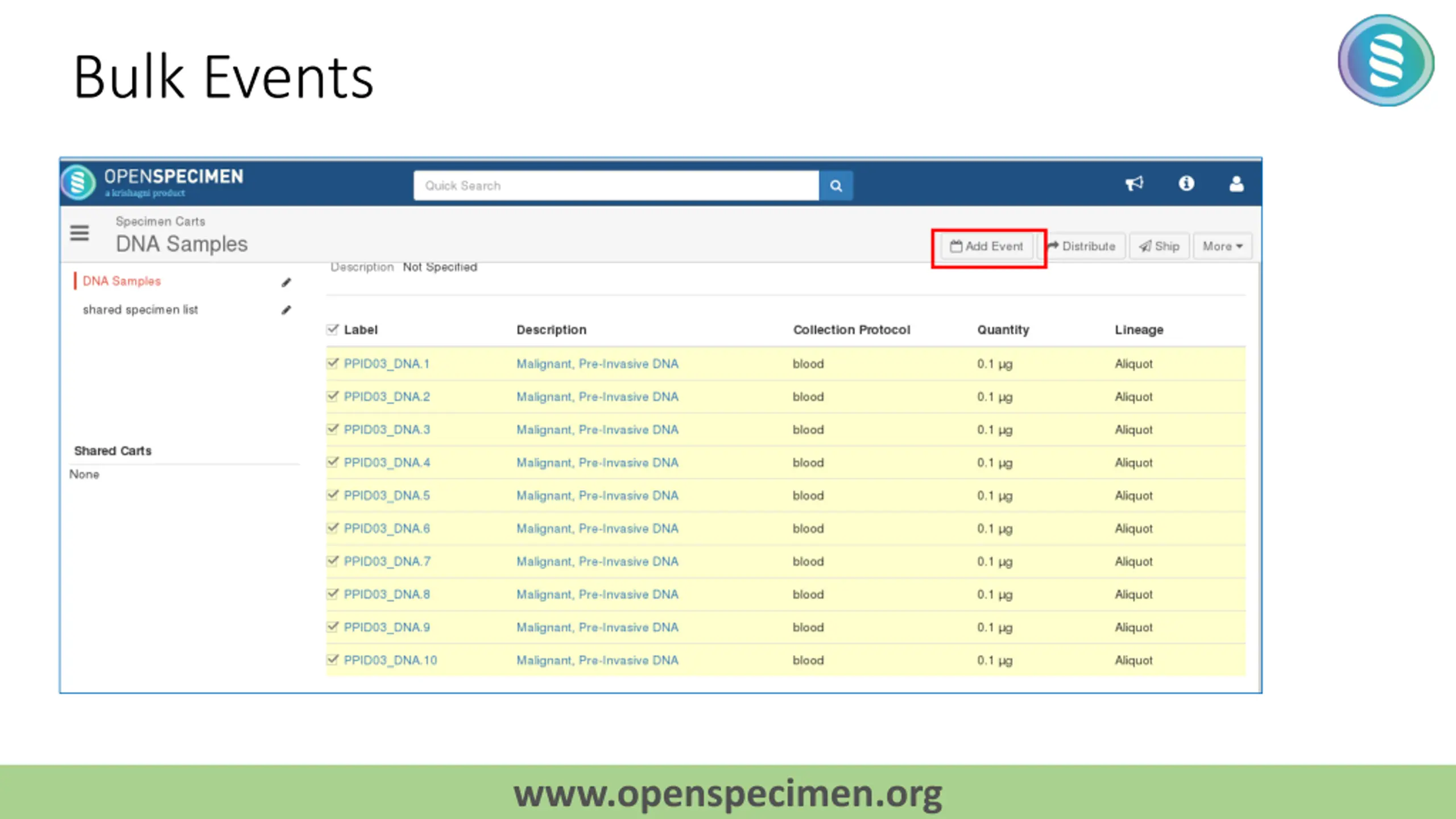
Task: Select shared specimen list in sidebar
Action: [x=140, y=309]
